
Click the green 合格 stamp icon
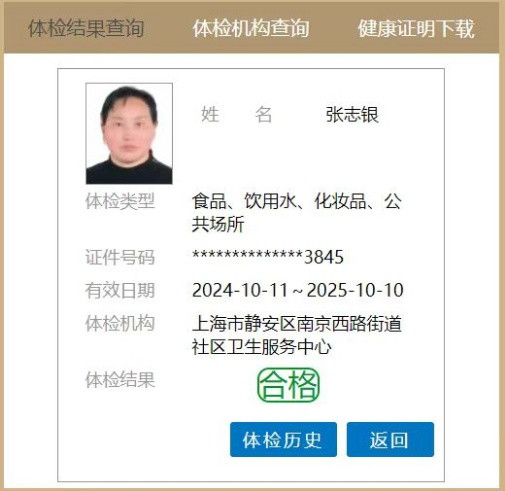tap(288, 385)
